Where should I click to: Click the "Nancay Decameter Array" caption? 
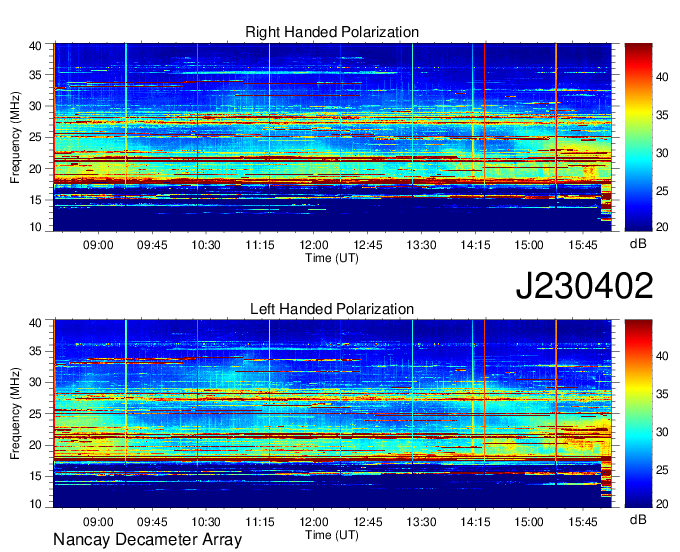click(147, 540)
